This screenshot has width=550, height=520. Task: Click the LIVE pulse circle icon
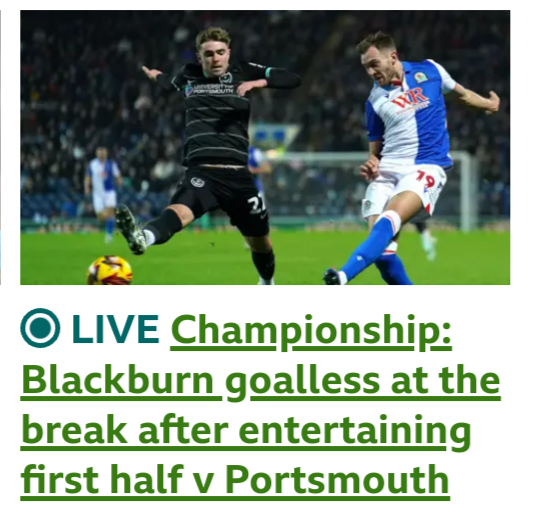click(40, 328)
